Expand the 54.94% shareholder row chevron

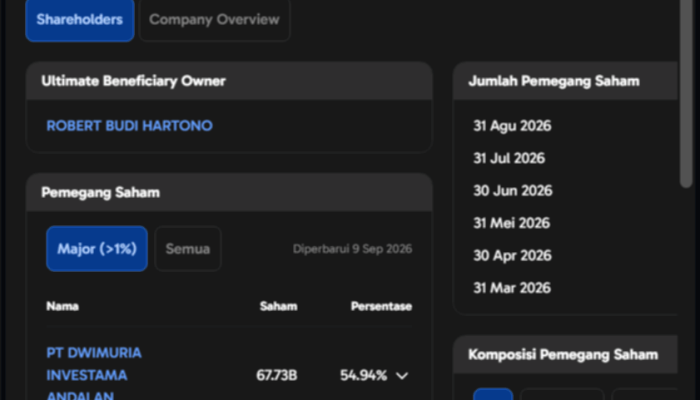(x=402, y=376)
